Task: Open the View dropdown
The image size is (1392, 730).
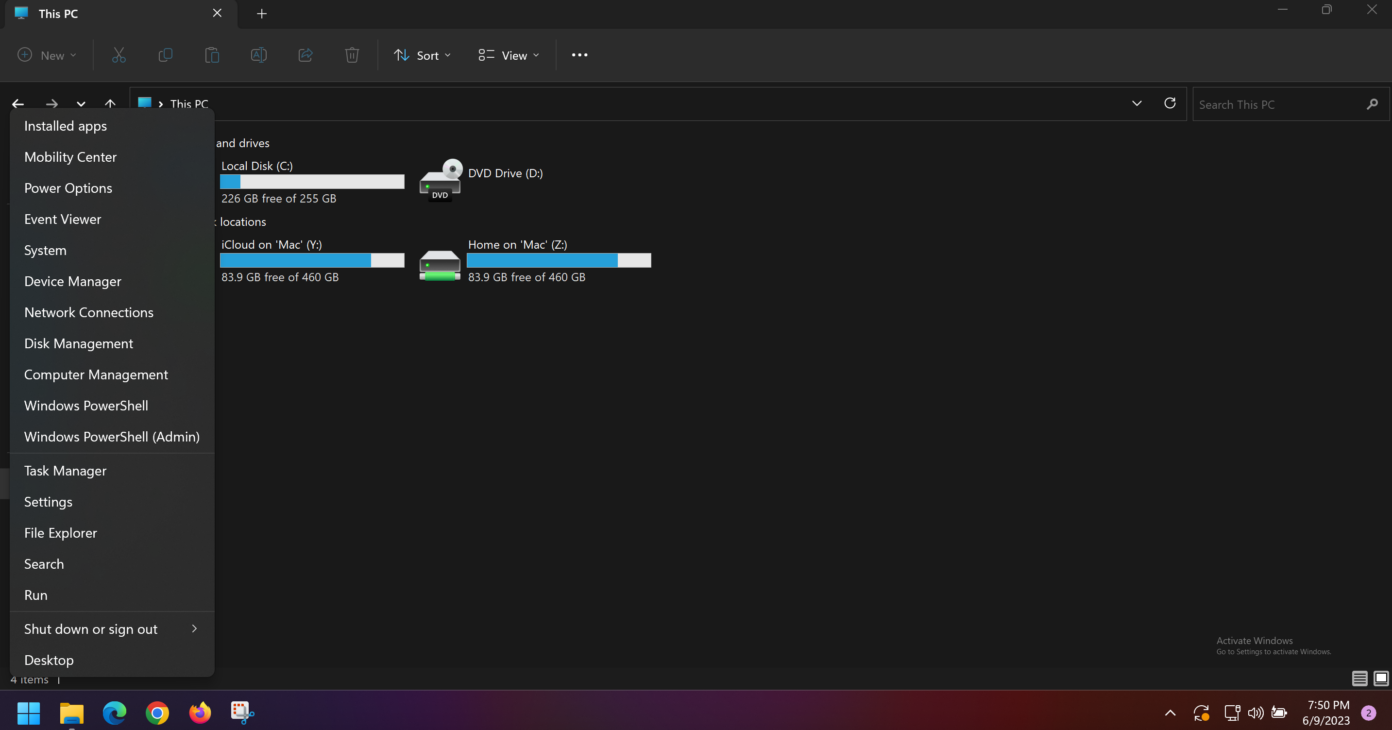Action: point(508,55)
